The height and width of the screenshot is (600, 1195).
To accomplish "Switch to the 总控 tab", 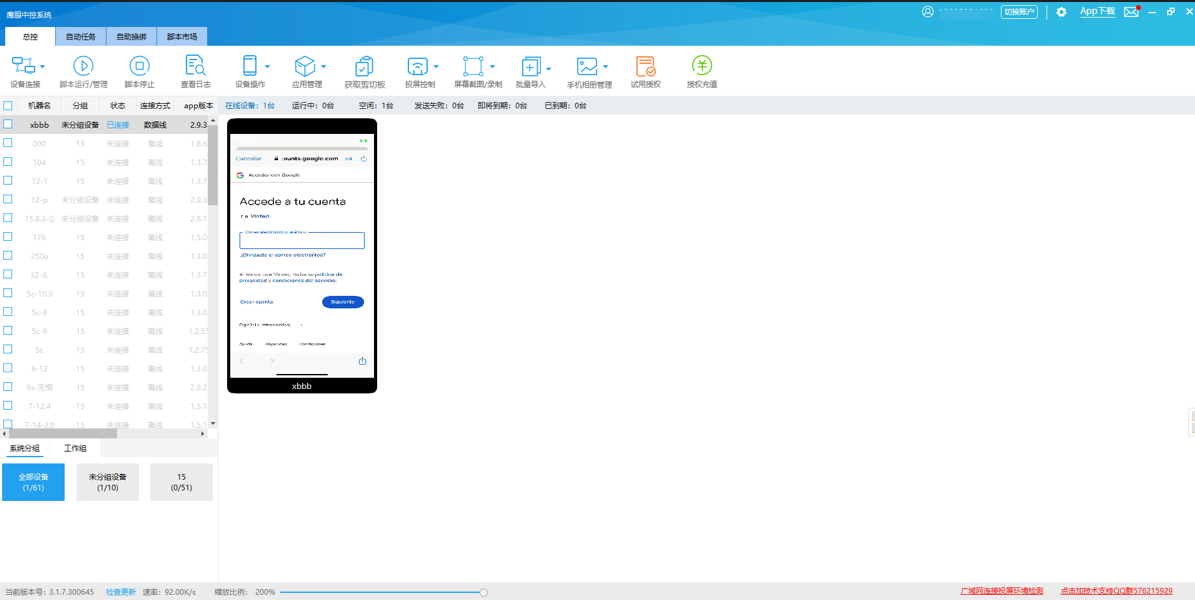I will (x=30, y=37).
